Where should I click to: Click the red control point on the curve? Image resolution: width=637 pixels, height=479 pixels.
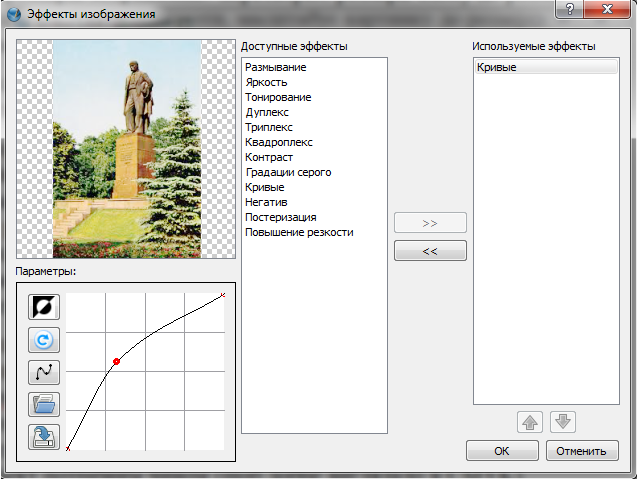tap(117, 361)
